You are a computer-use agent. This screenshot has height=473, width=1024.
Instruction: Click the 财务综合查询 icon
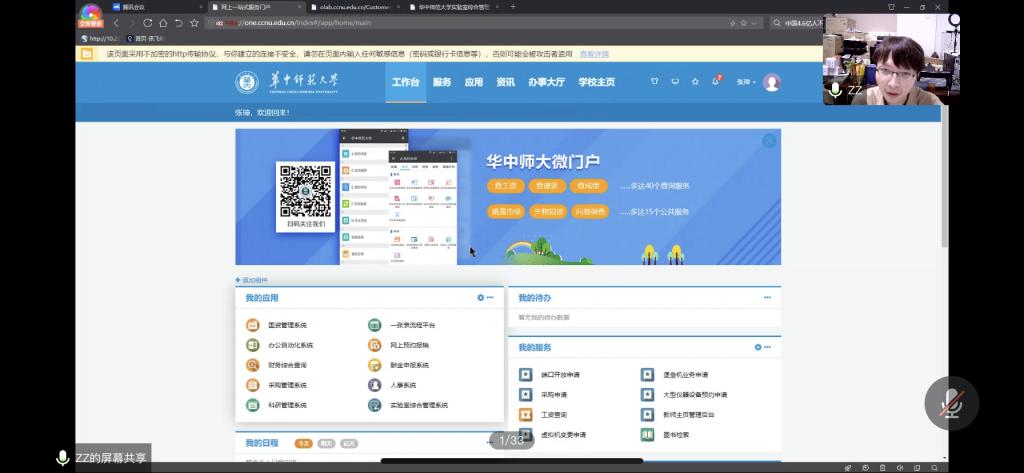[x=252, y=365]
